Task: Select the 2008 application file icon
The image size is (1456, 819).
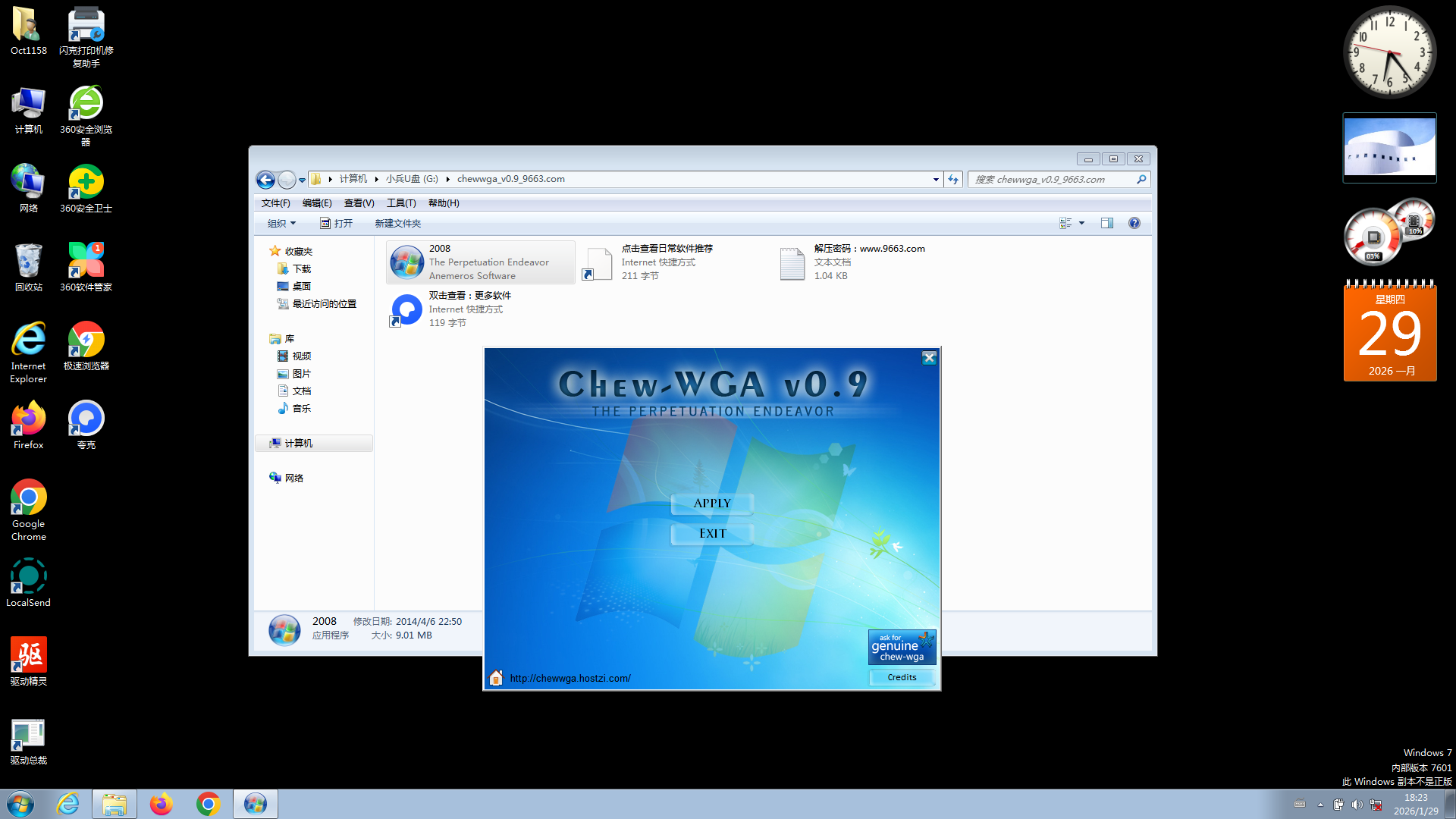Action: point(407,262)
